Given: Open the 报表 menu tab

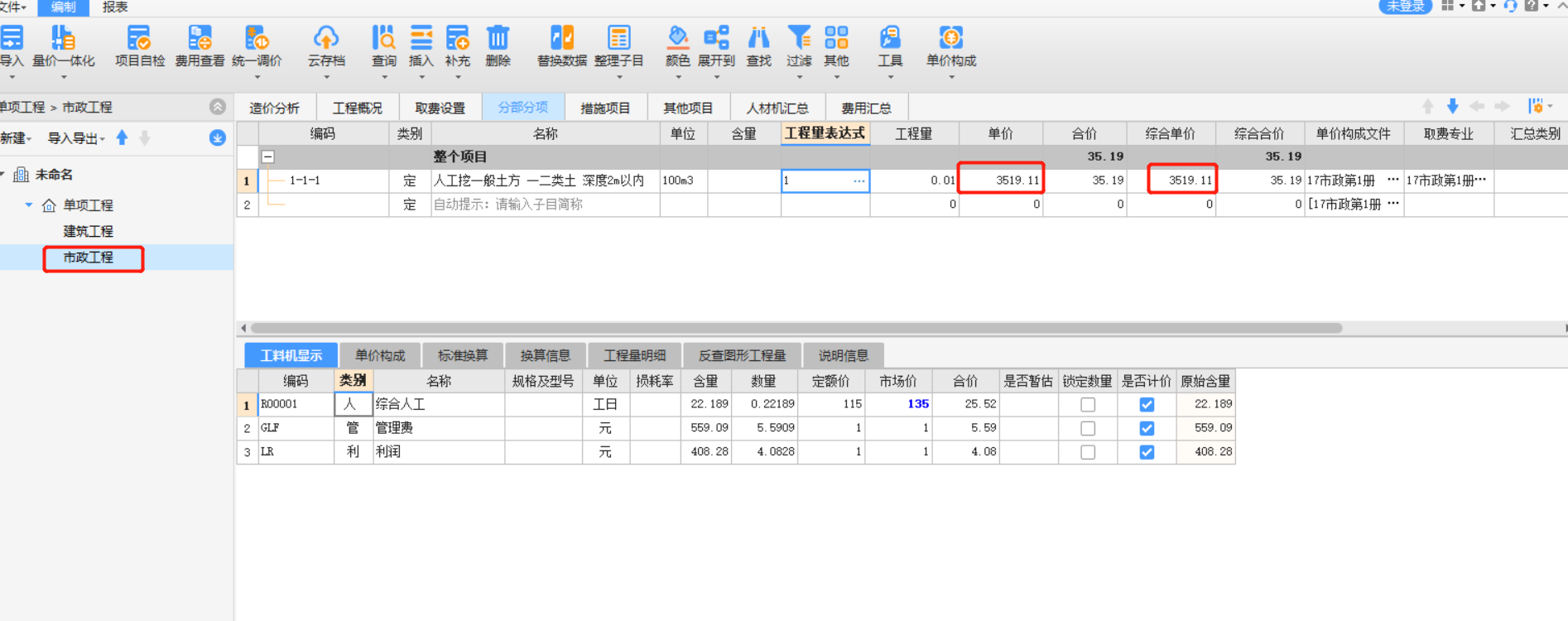Looking at the screenshot, I should point(115,7).
